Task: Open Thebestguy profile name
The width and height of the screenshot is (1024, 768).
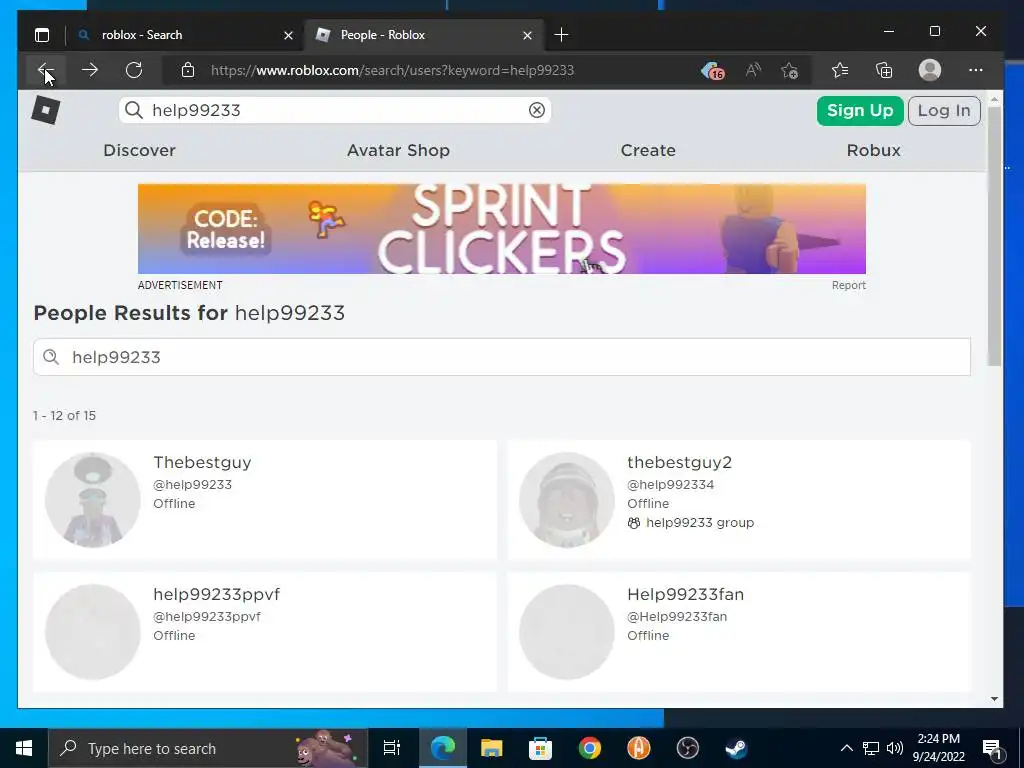Action: click(202, 462)
